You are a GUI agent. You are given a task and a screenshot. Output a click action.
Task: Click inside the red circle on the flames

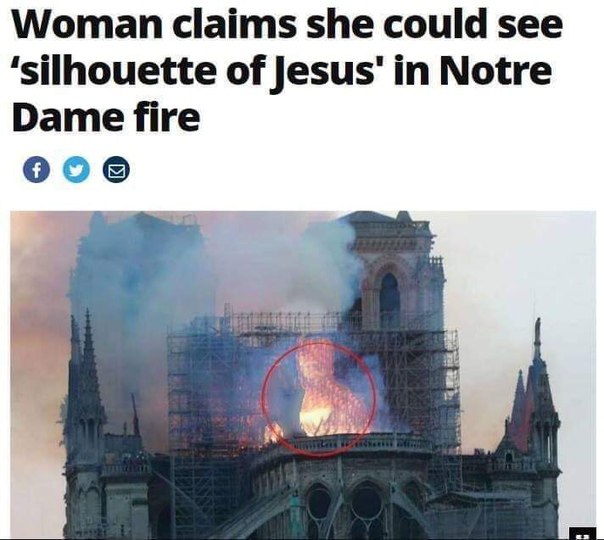click(x=319, y=399)
